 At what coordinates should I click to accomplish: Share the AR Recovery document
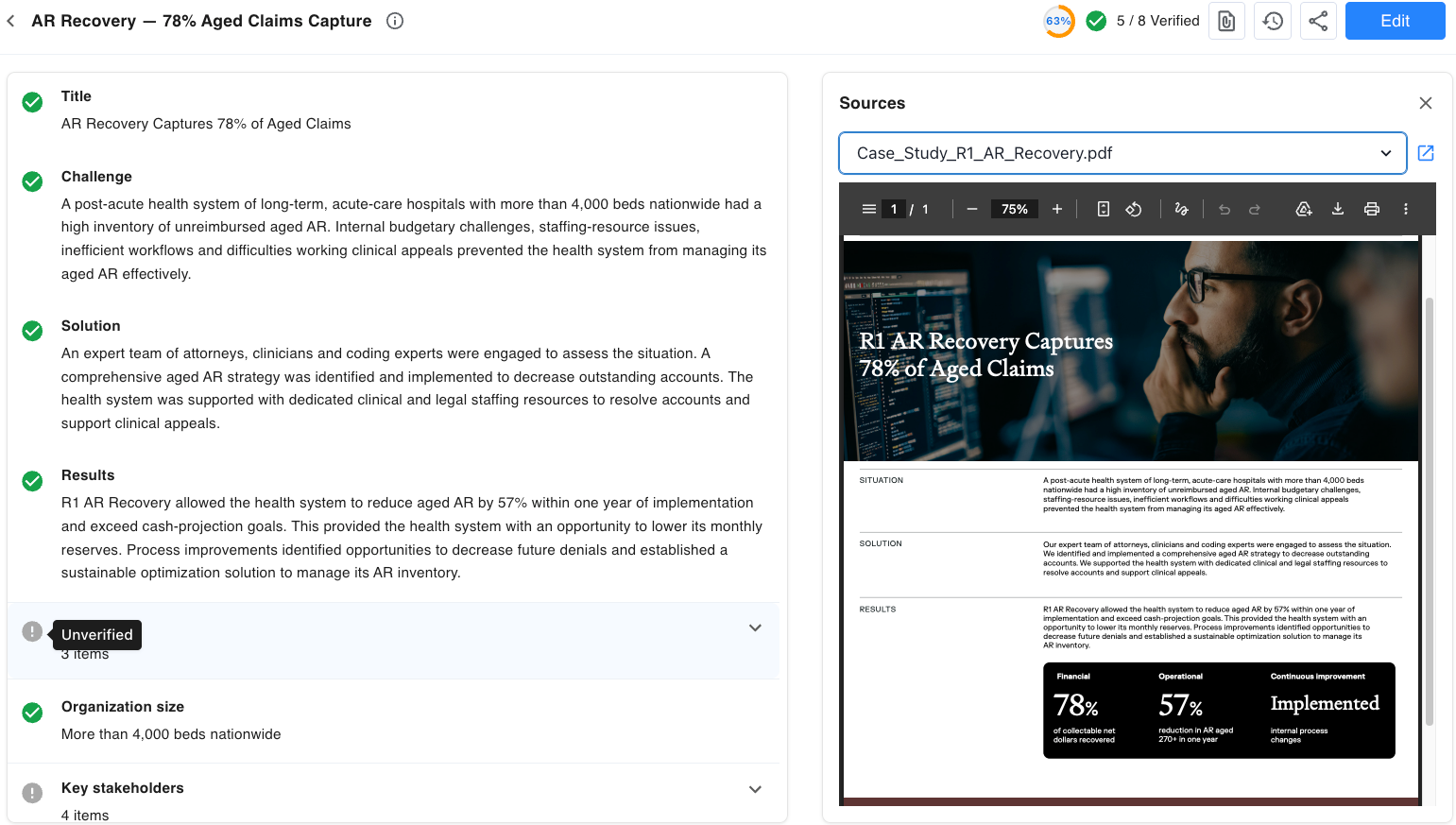tap(1318, 20)
